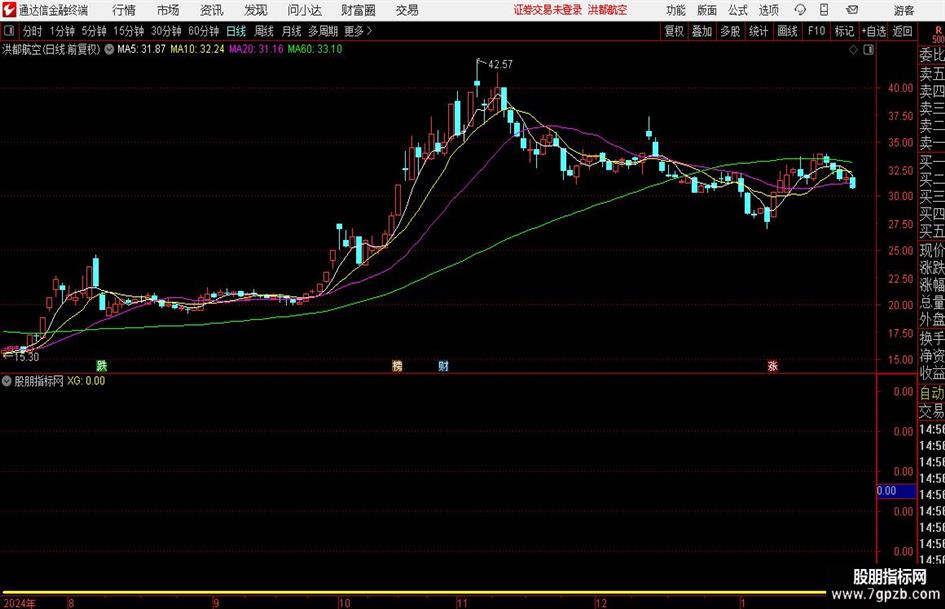This screenshot has width=945, height=609.
Task: Click the red 洪都航空 title text
Action: pyautogui.click(x=607, y=10)
